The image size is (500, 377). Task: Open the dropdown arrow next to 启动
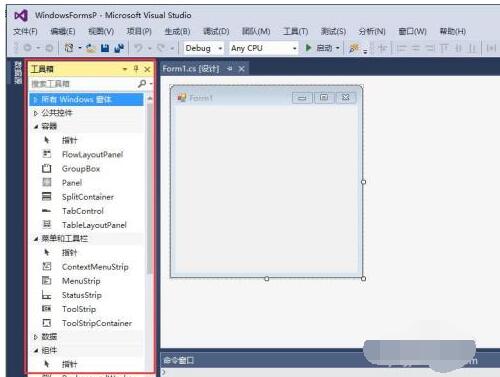point(338,48)
